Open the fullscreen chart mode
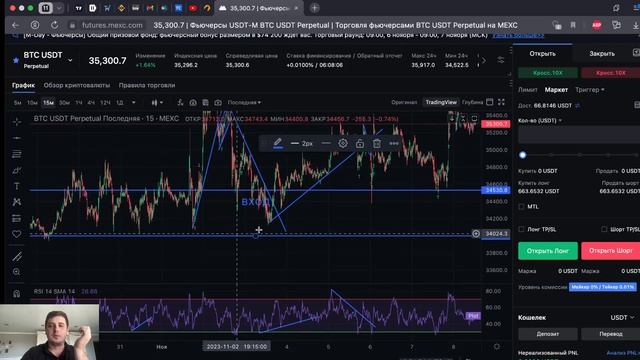This screenshot has height=360, width=640. [501, 102]
